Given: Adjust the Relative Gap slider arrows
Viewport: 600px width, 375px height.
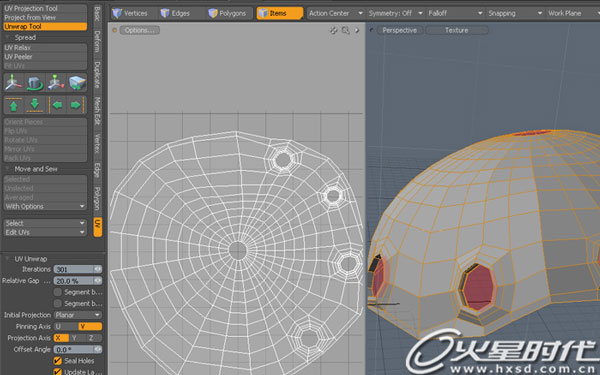Looking at the screenshot, I should click(x=98, y=281).
